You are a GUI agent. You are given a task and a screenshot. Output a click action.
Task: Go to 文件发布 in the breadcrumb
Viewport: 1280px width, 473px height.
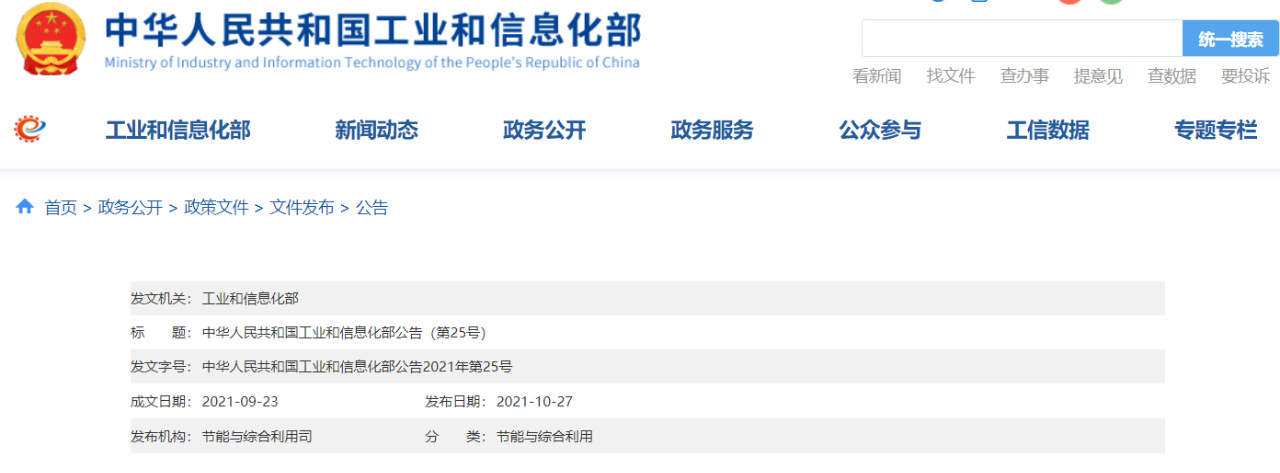click(x=302, y=208)
